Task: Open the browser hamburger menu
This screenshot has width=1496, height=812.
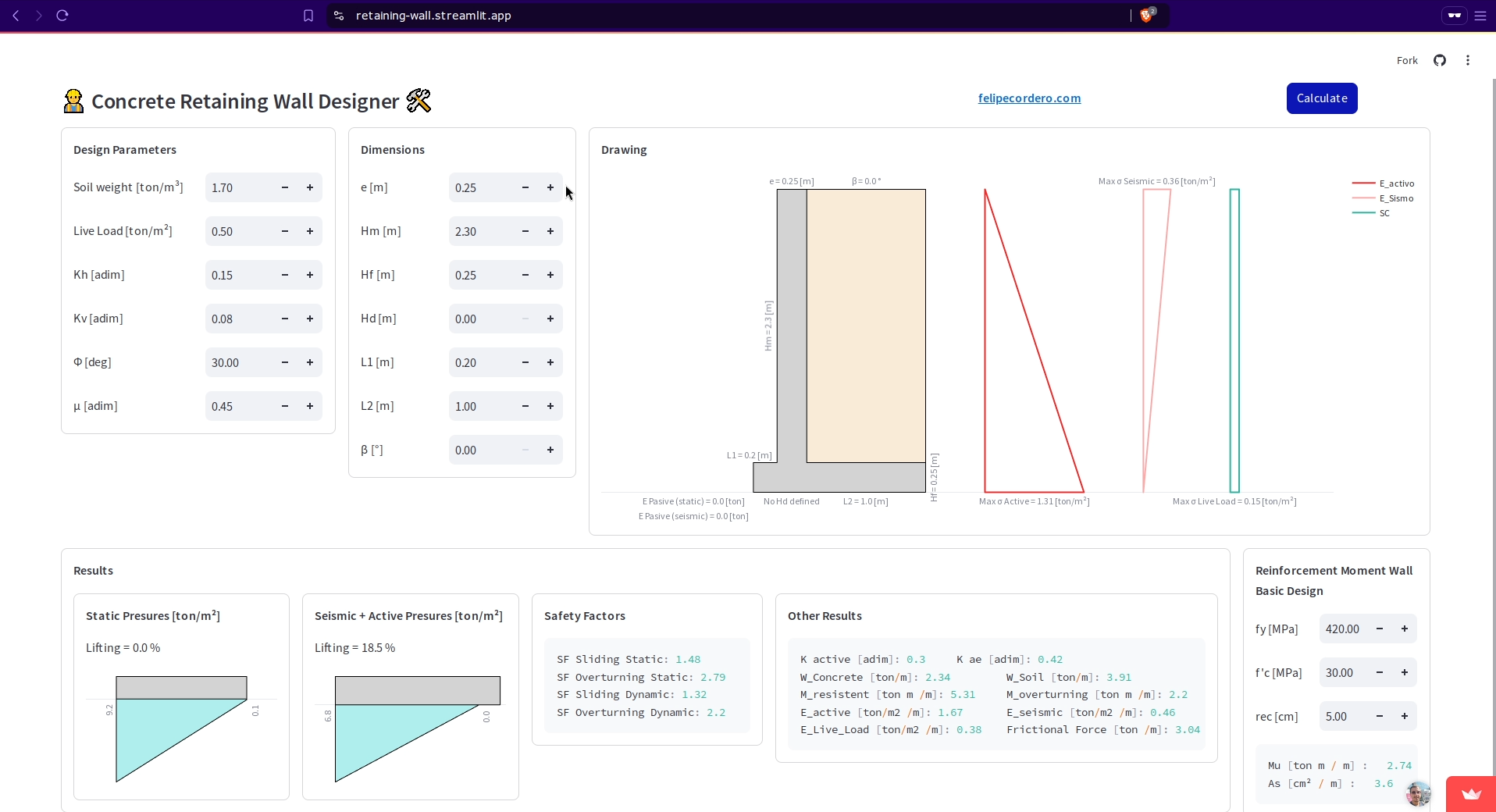Action: pos(1480,16)
